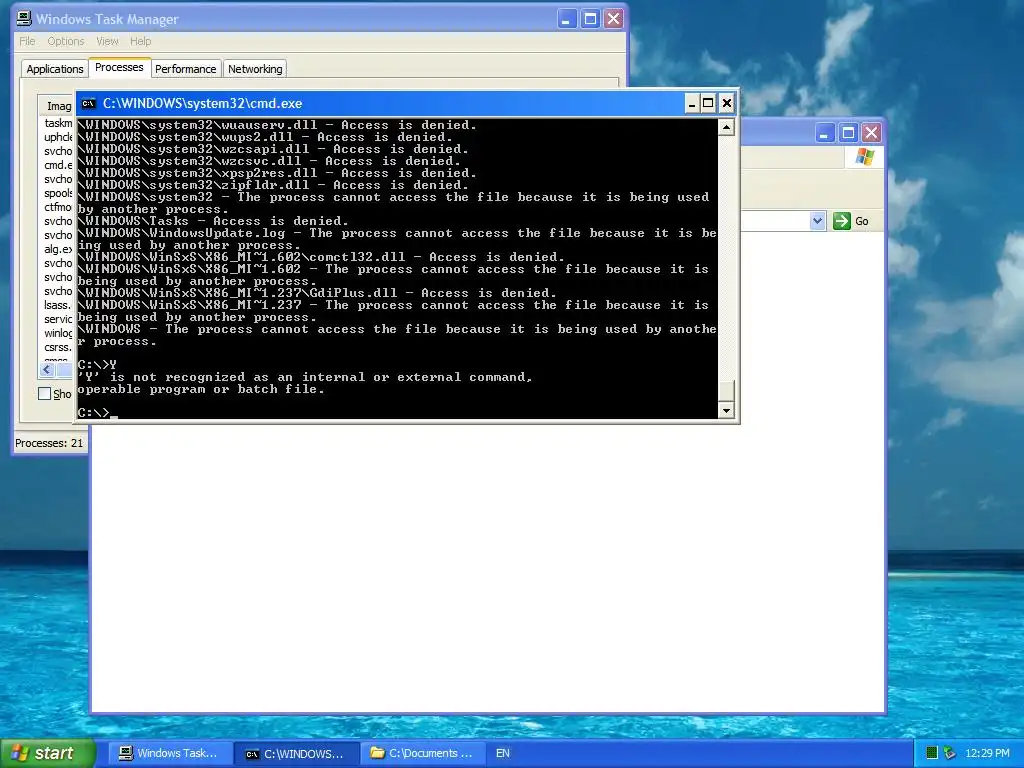Image resolution: width=1024 pixels, height=768 pixels.
Task: Click the Processes: 21 status bar text
Action: coord(49,443)
